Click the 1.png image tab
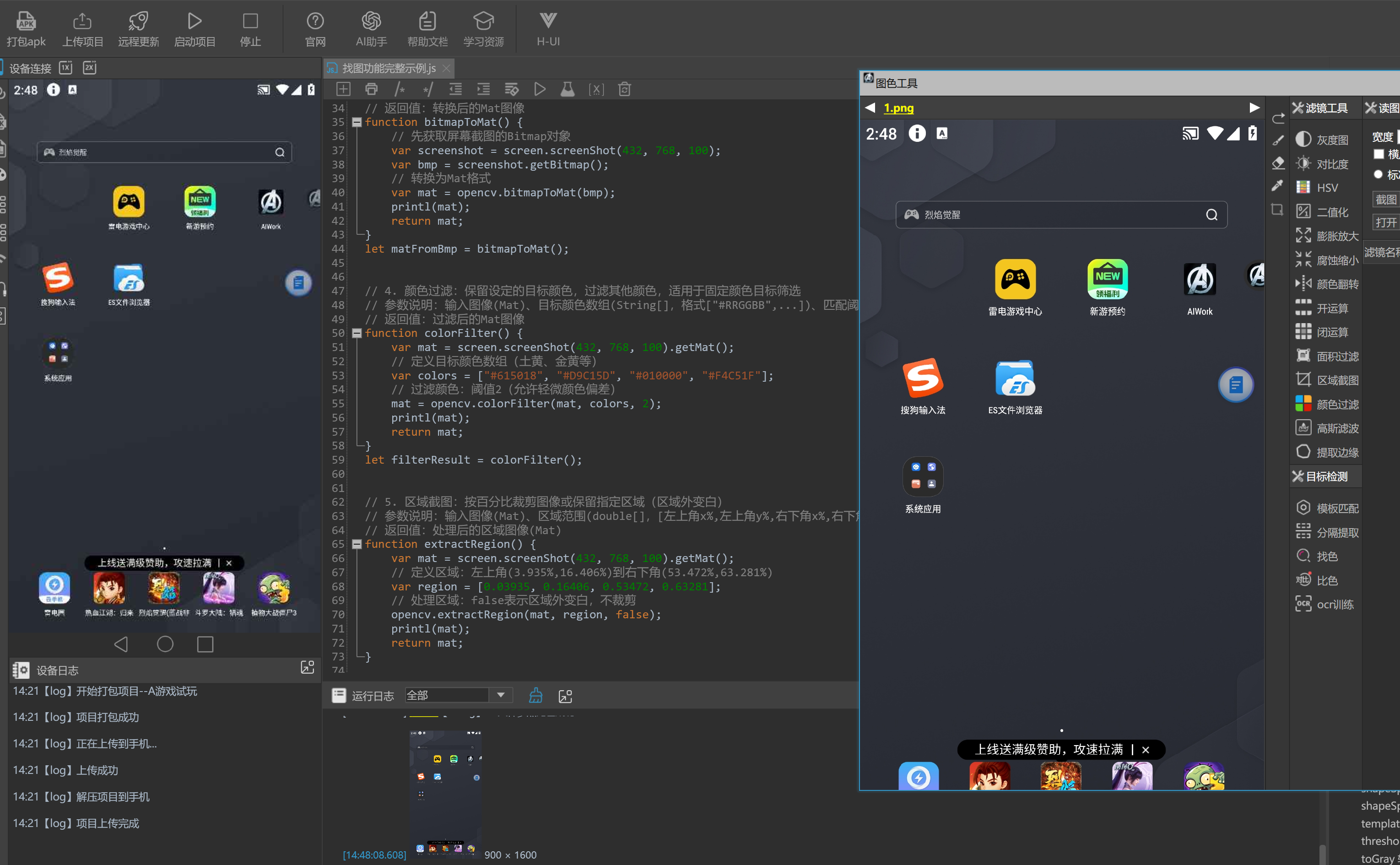 pos(898,108)
